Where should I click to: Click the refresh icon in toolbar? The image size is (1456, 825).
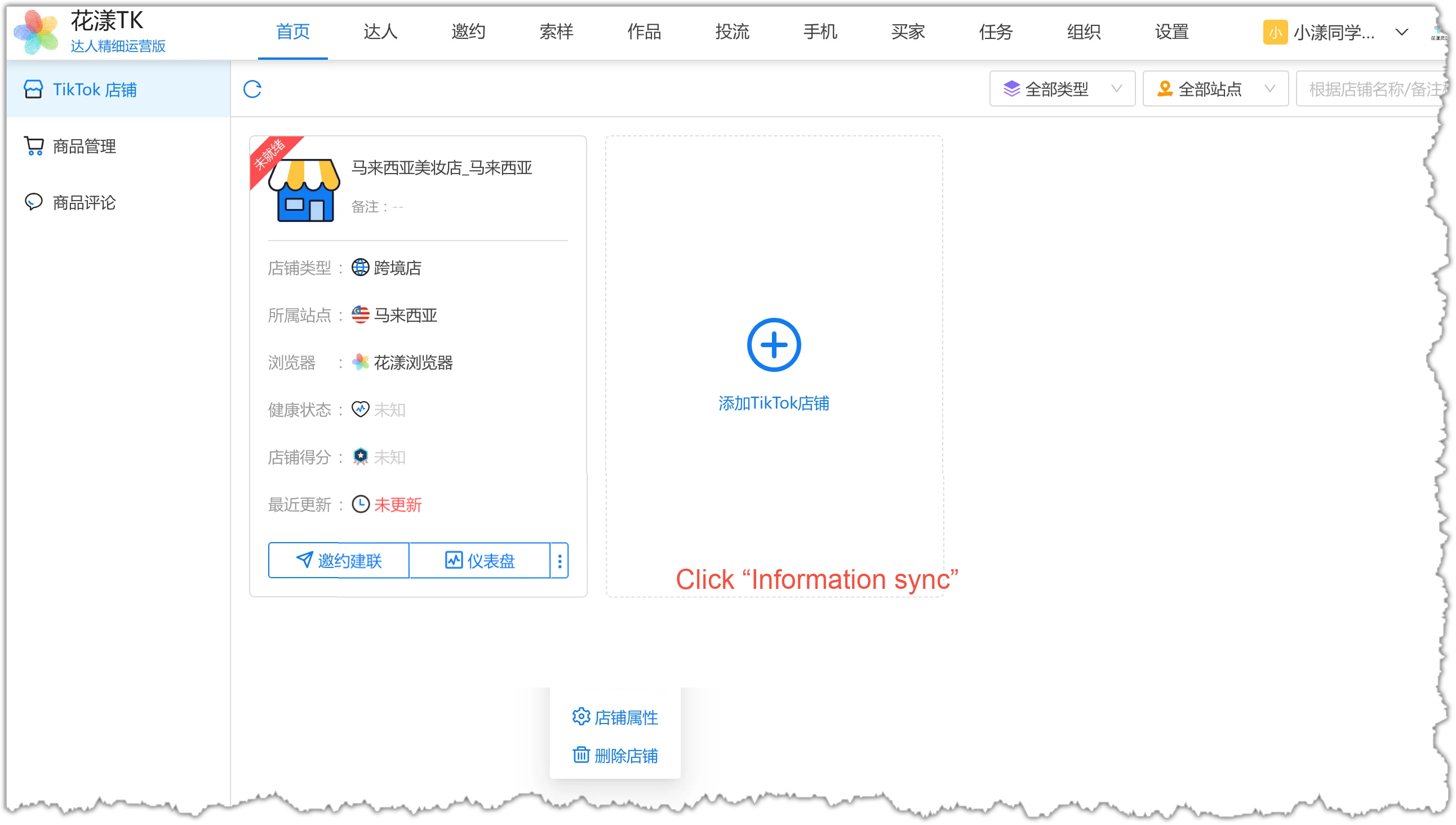(252, 89)
